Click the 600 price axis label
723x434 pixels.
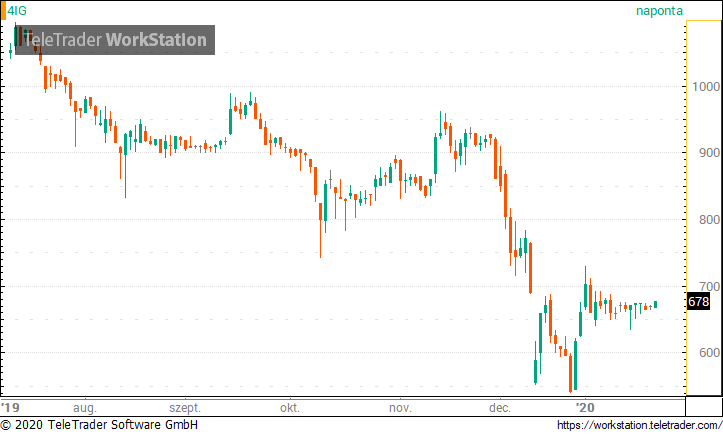click(709, 353)
